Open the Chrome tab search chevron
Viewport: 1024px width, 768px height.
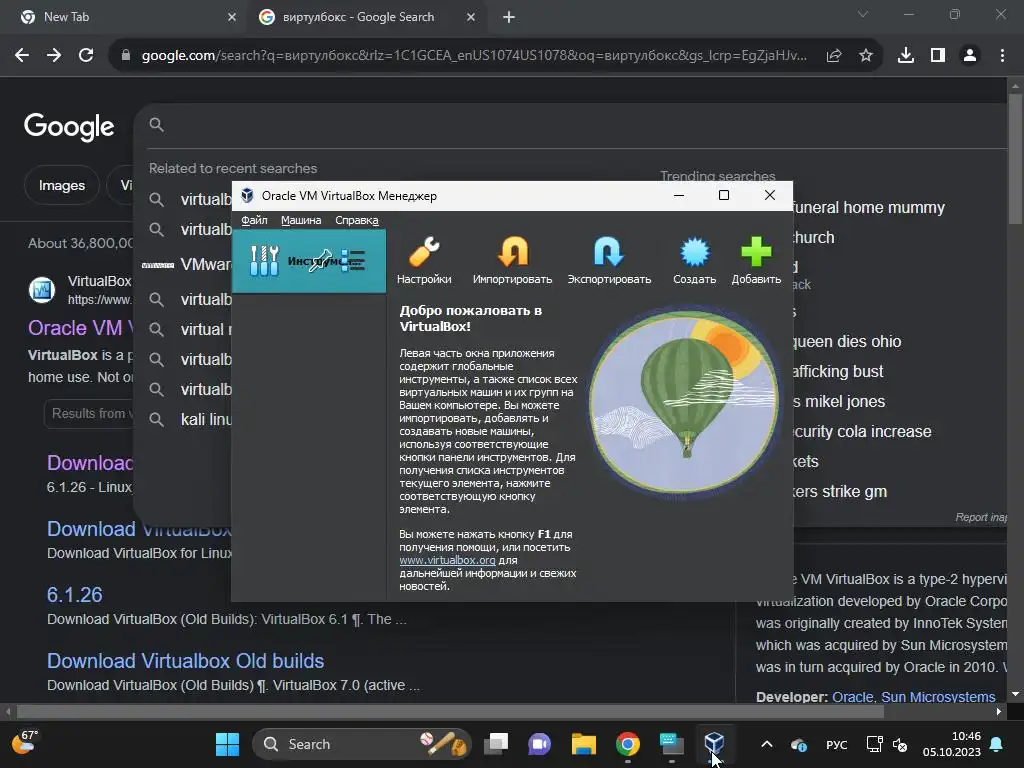(x=863, y=14)
